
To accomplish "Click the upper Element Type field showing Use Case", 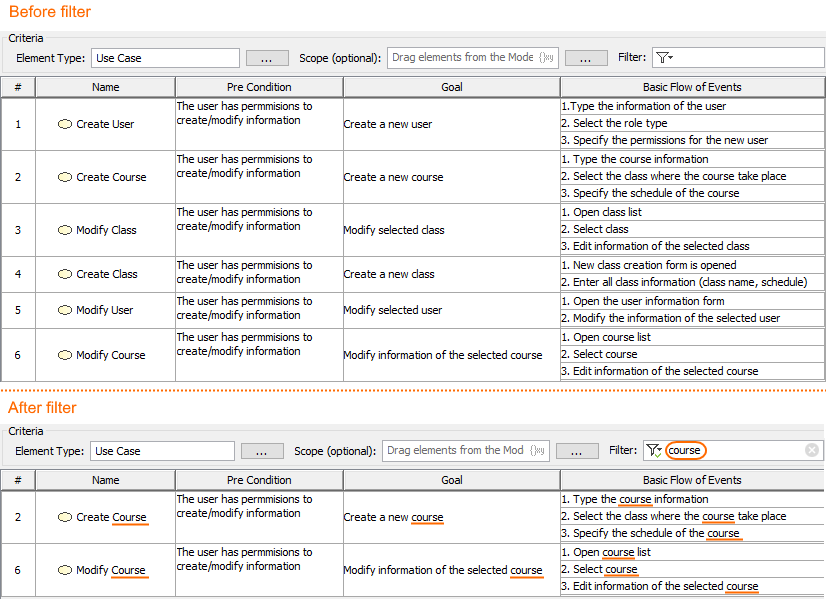I will click(x=165, y=58).
